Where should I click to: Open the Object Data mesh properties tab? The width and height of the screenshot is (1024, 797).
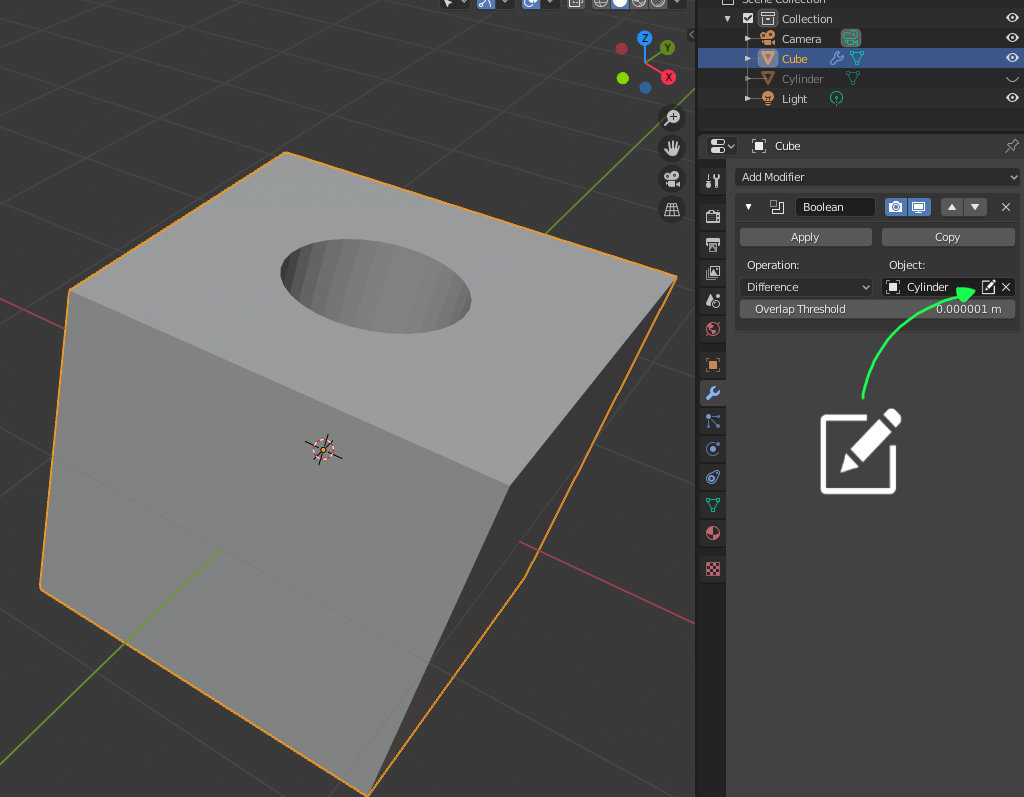(712, 505)
